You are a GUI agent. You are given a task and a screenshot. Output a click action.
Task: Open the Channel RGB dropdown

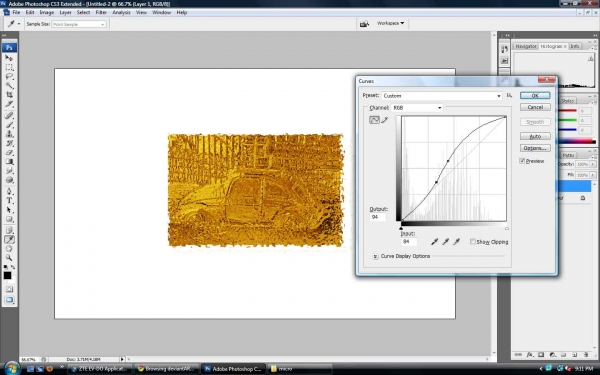coord(417,108)
